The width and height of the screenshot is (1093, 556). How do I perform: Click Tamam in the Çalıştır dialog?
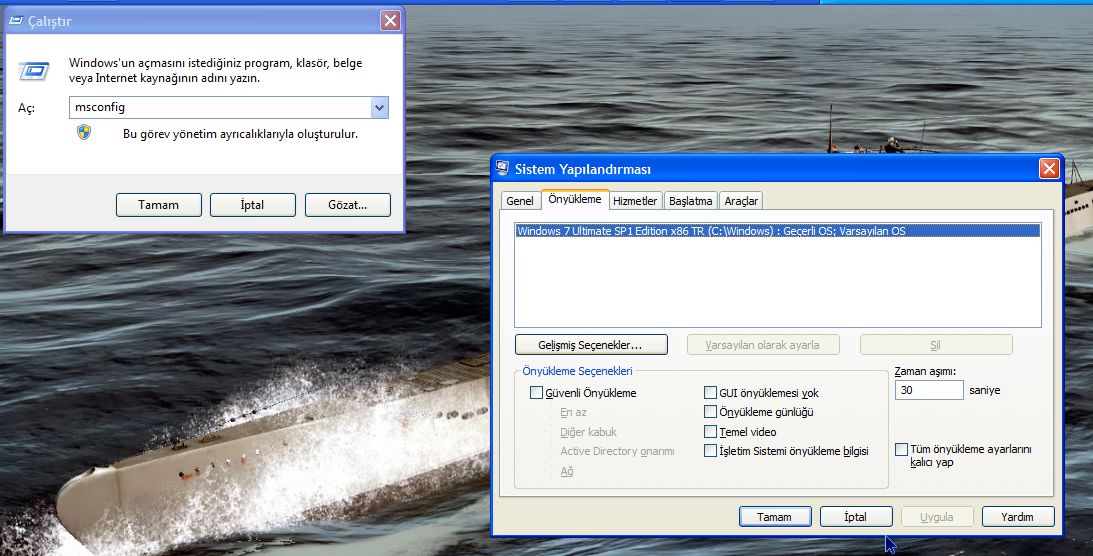(x=158, y=205)
